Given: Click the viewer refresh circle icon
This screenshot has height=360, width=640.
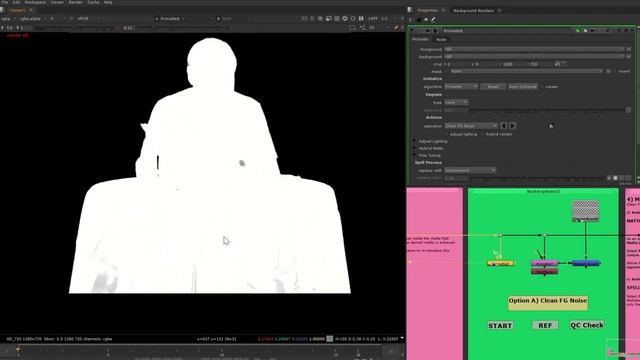Looking at the screenshot, I should (353, 19).
